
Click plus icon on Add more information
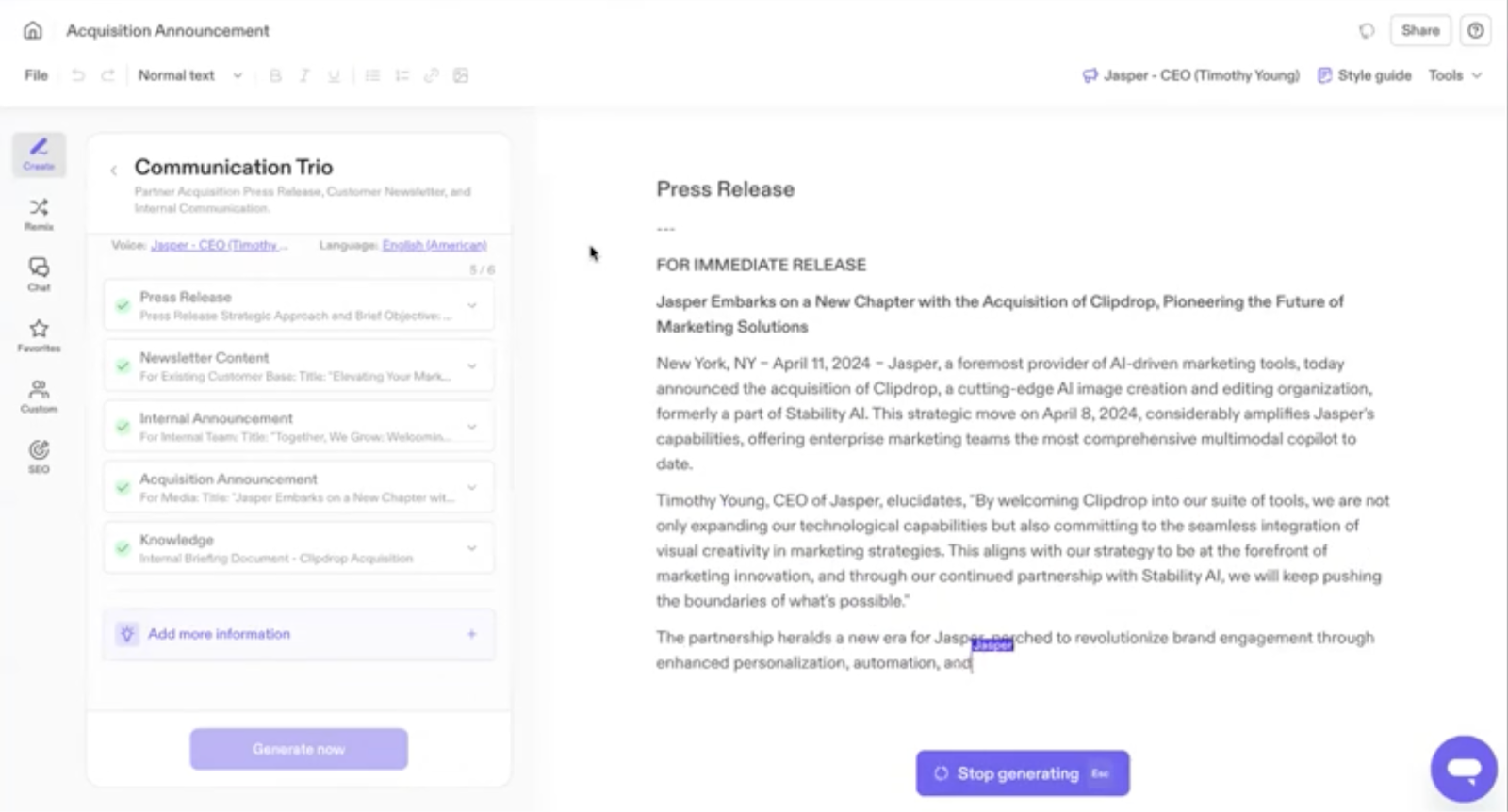click(x=471, y=634)
